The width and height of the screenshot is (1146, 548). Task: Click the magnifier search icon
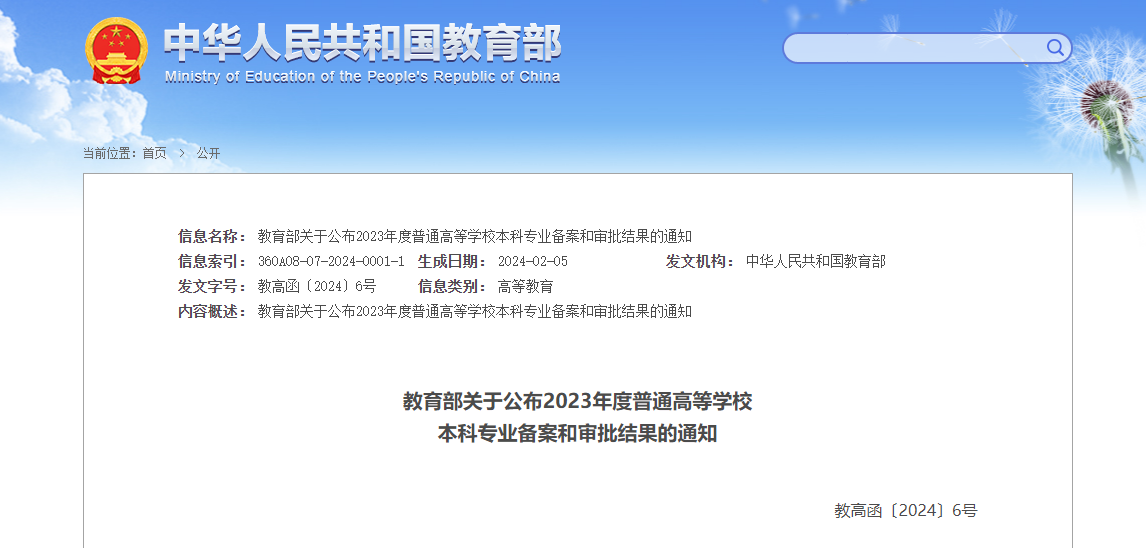click(x=1055, y=48)
